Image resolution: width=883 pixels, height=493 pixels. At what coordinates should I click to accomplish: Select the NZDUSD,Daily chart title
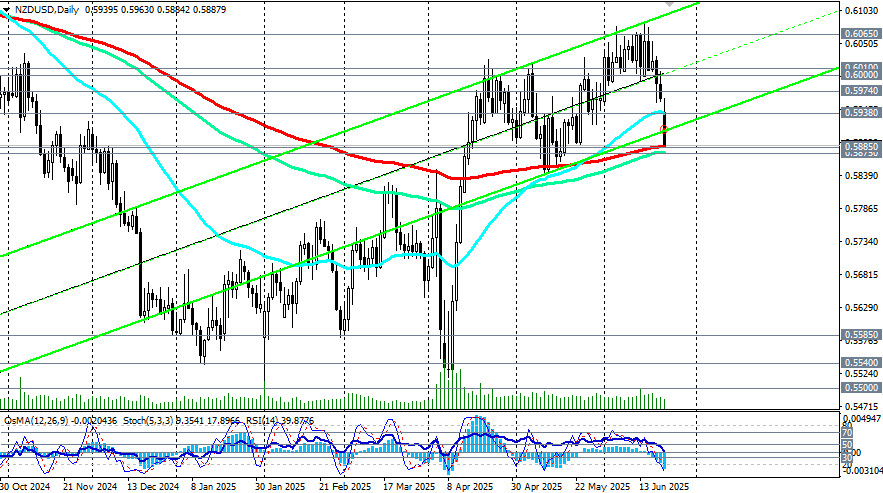(x=47, y=10)
